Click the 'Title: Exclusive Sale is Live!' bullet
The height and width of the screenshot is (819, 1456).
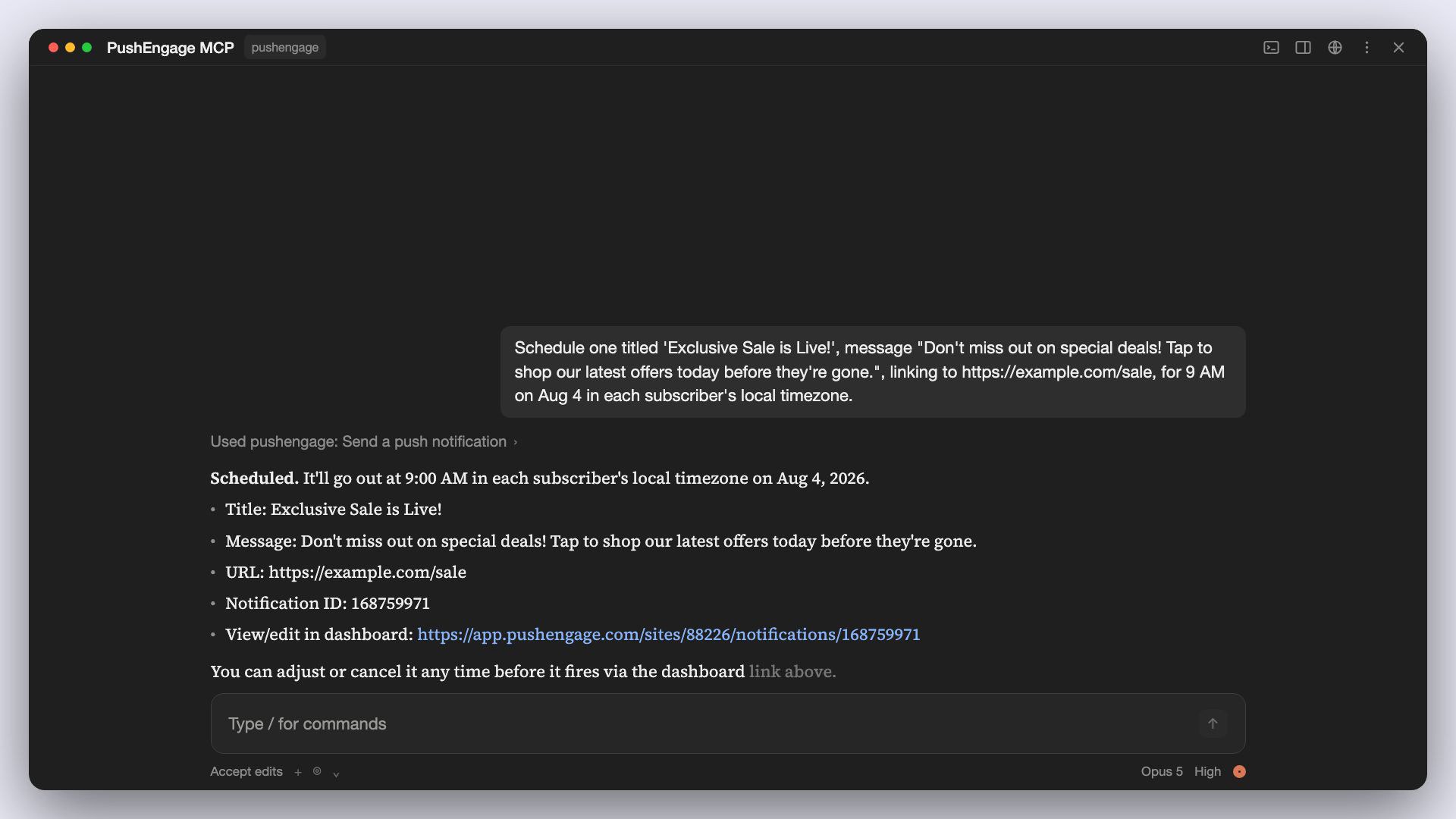pos(334,510)
